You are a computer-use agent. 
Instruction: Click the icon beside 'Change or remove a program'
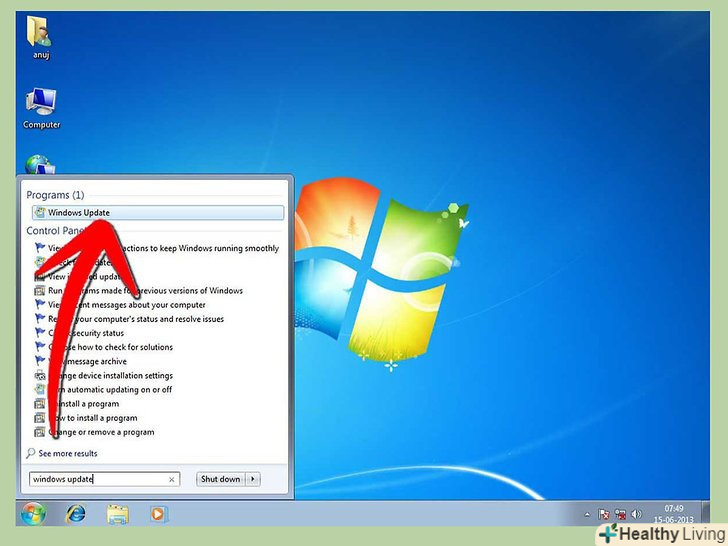pos(40,432)
